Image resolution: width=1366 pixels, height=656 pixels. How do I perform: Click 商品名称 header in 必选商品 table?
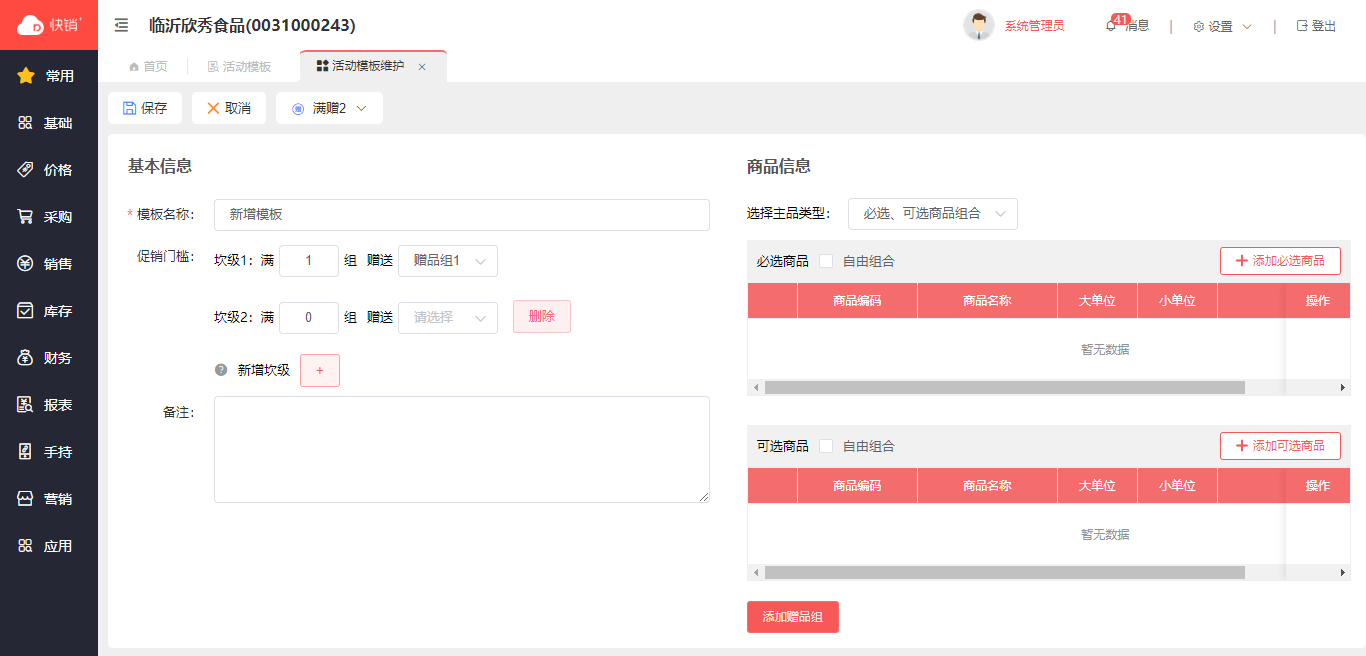(x=987, y=301)
